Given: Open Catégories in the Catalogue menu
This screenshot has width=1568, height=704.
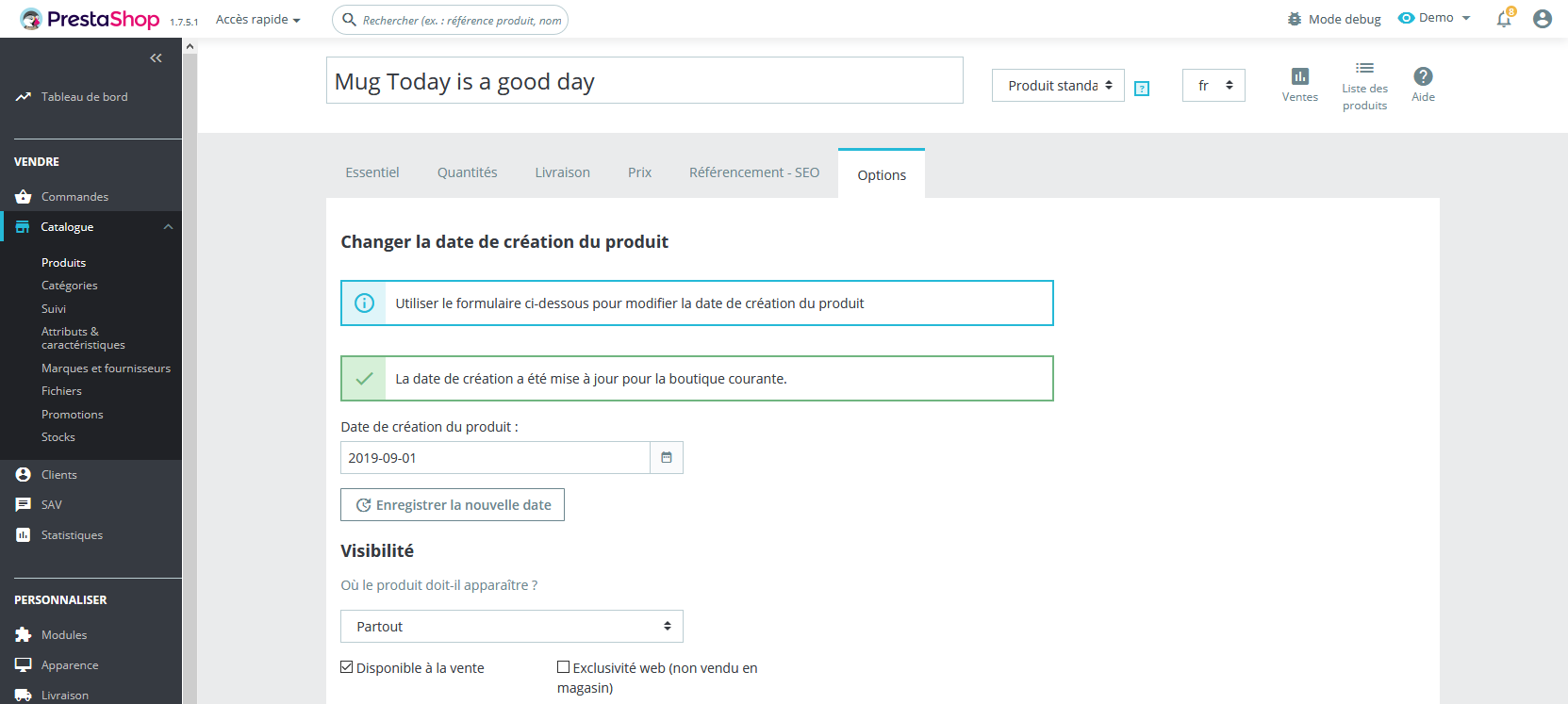Looking at the screenshot, I should pos(69,286).
